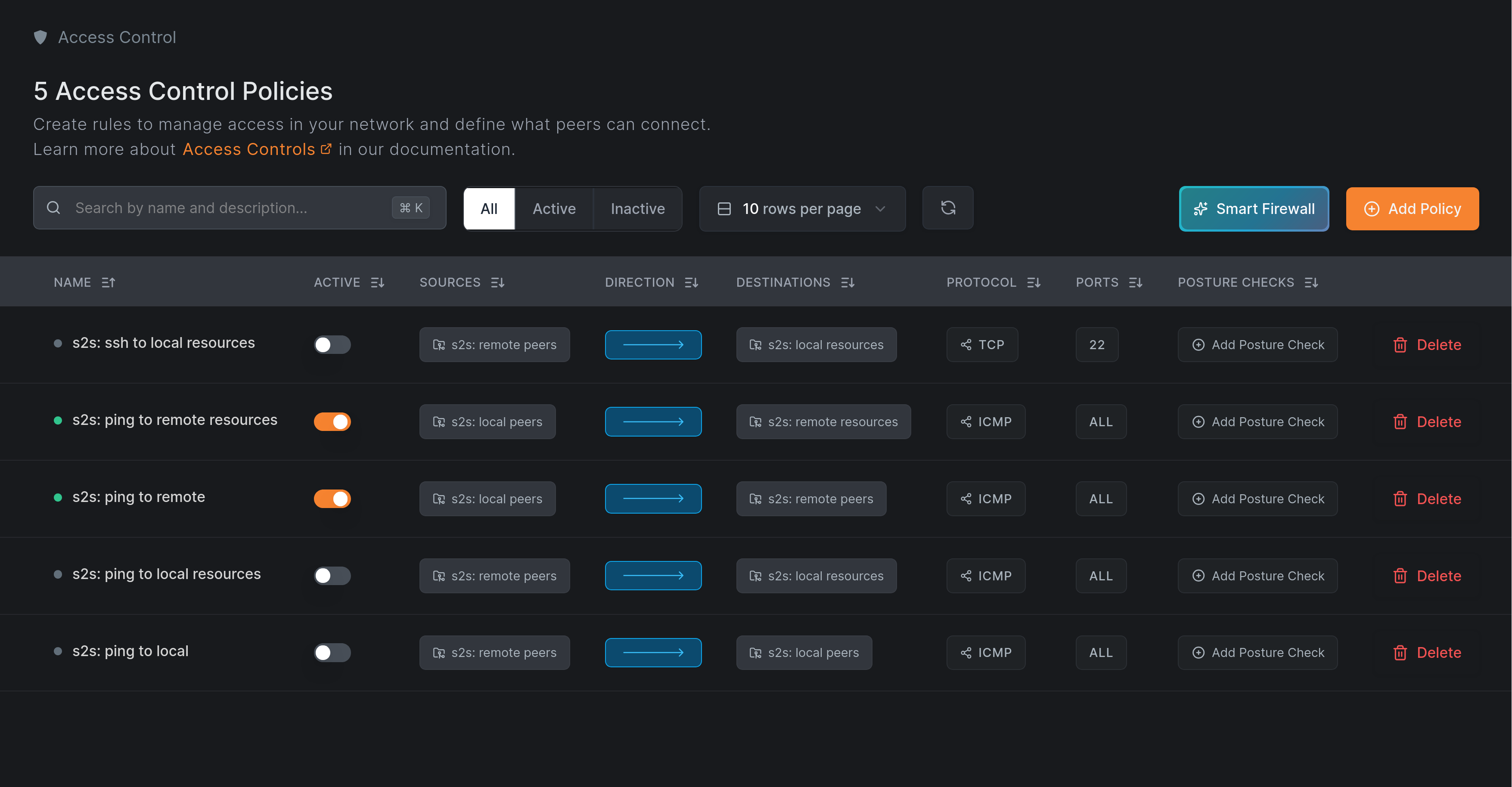Disable ping to remote resources policy toggle

point(332,422)
